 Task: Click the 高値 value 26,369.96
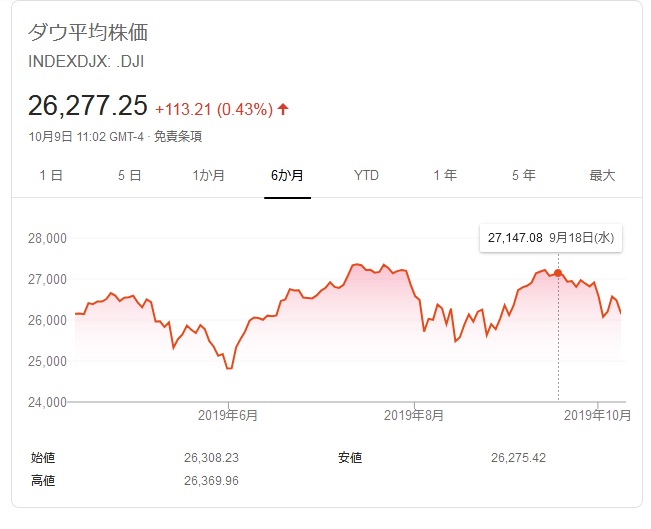click(x=211, y=480)
